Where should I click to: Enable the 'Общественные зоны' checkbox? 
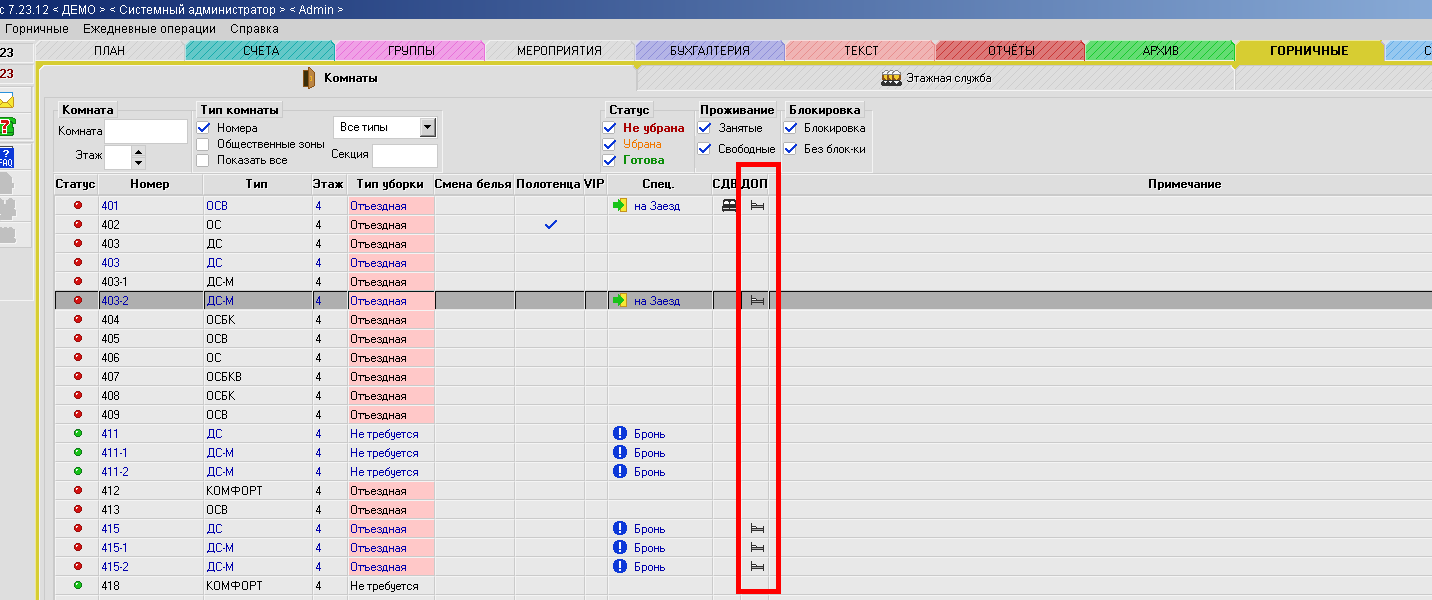(204, 144)
